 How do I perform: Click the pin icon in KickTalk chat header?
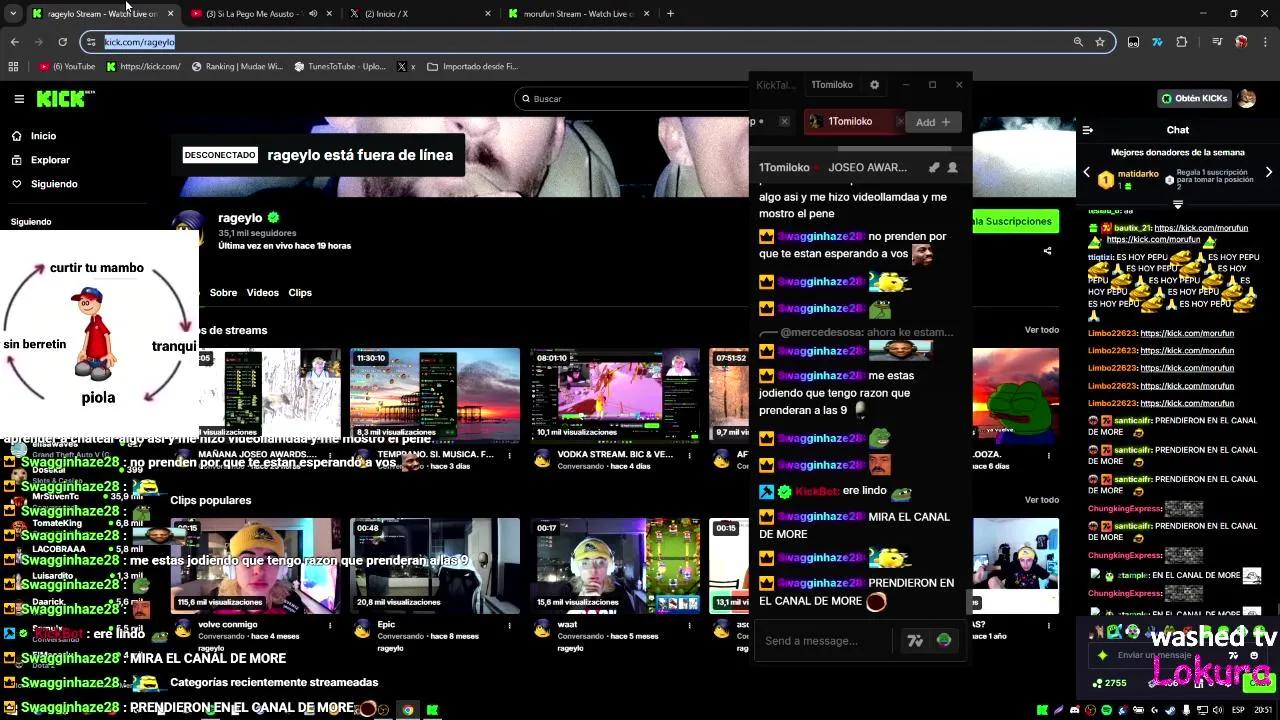pos(933,168)
